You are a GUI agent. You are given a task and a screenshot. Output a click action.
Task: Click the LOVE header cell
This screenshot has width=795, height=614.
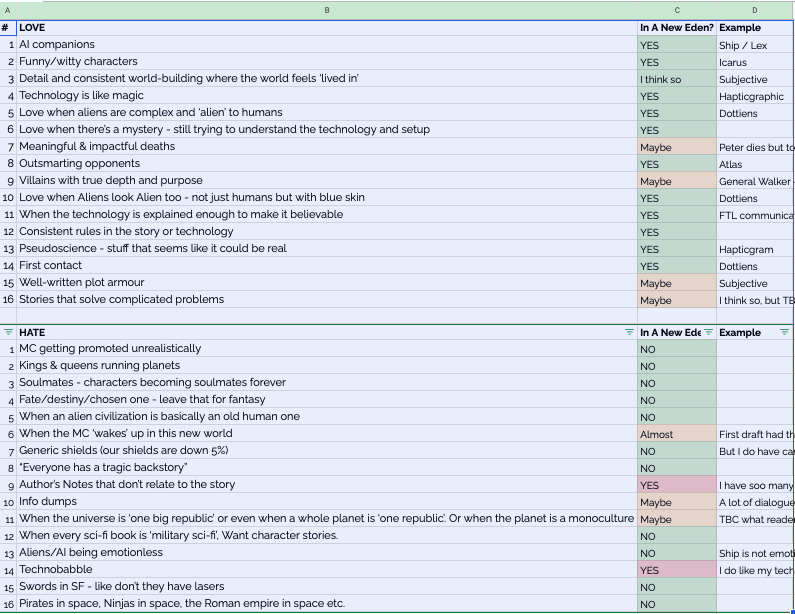tap(327, 28)
